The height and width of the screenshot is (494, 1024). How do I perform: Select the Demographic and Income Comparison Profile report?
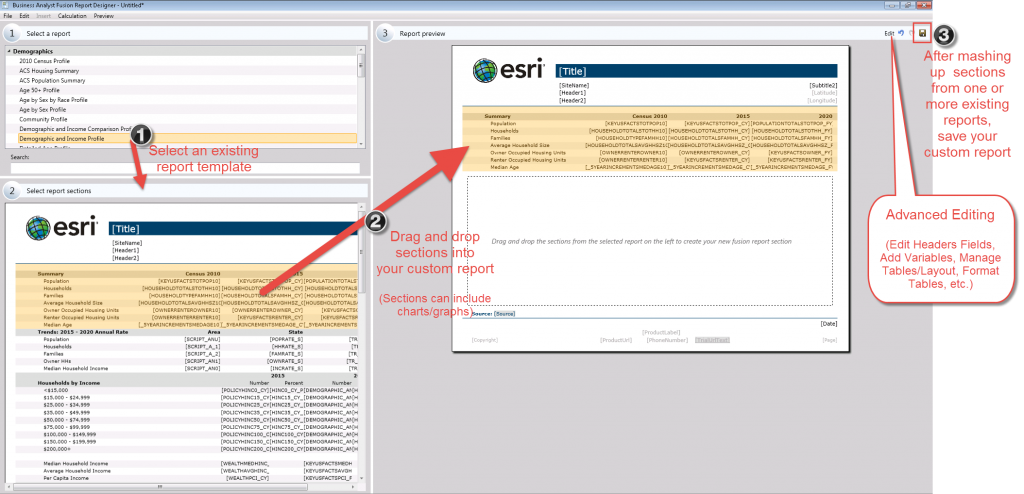tap(182, 129)
